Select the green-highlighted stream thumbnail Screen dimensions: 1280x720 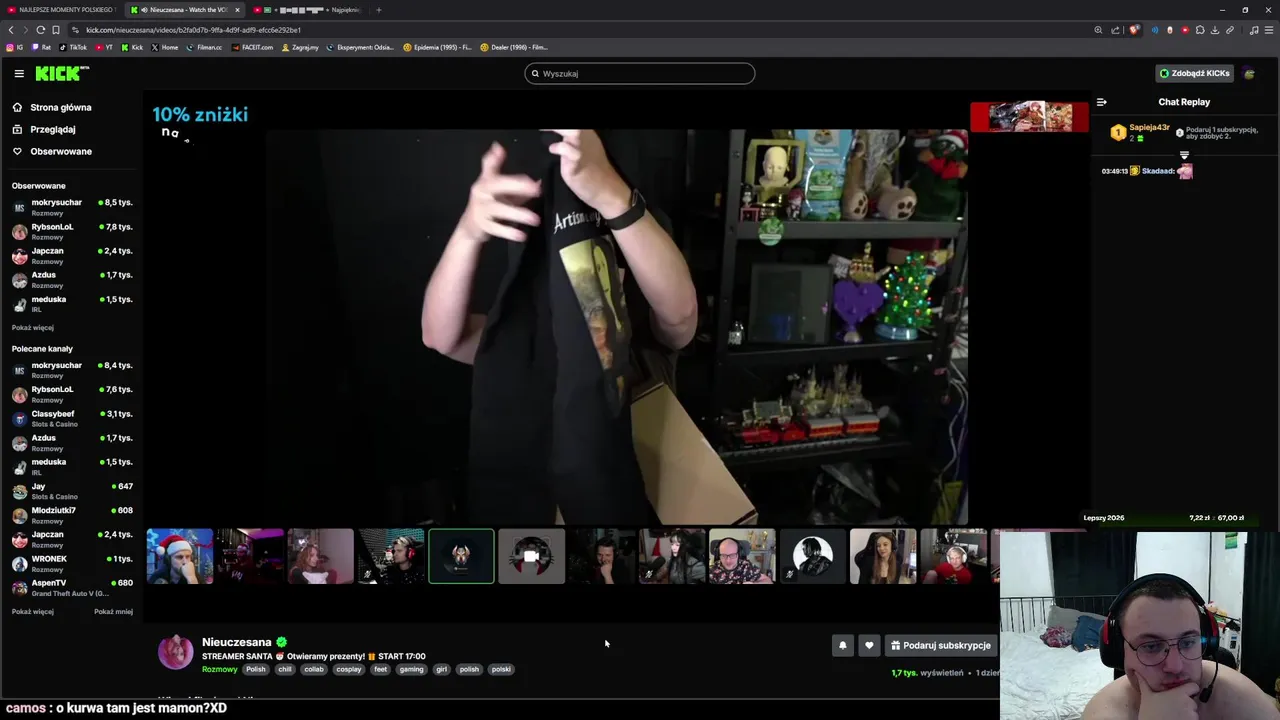(x=461, y=556)
